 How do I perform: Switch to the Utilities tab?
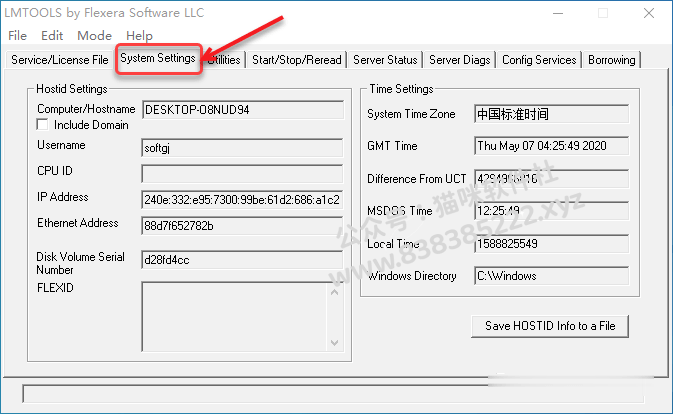pos(224,60)
